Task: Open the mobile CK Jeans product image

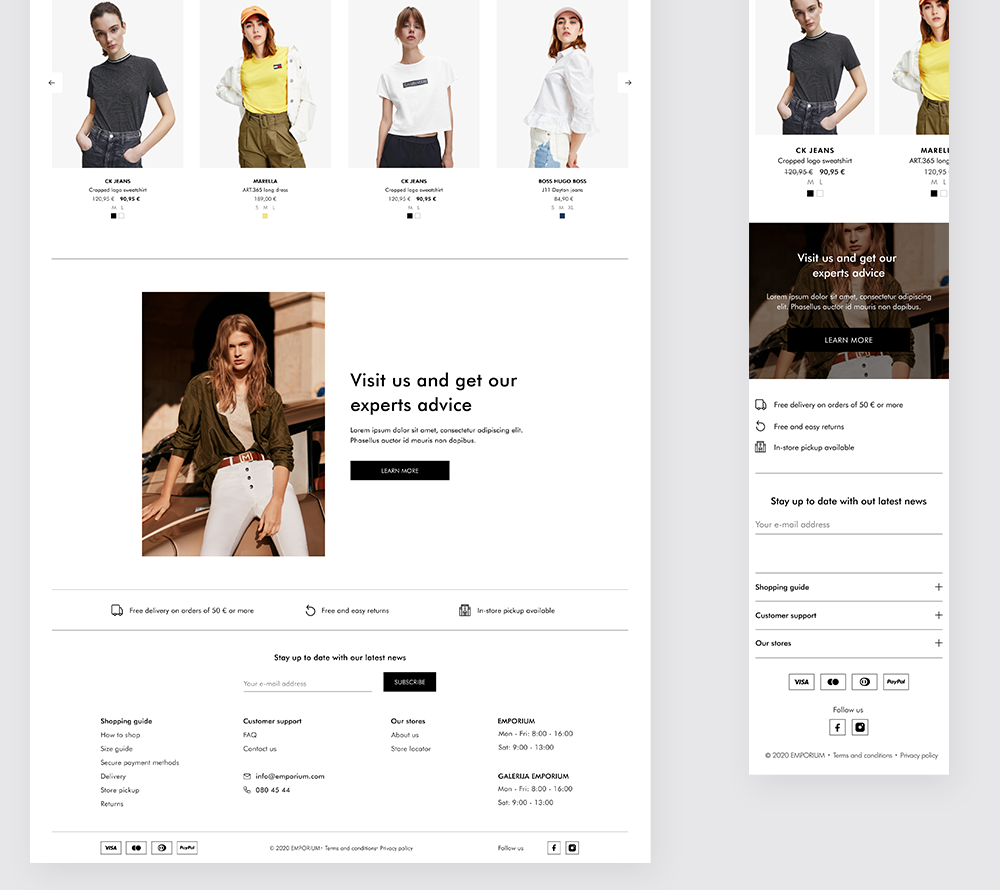Action: [x=814, y=67]
